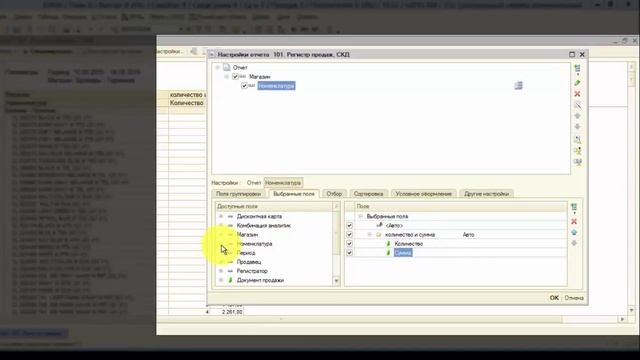
Task: Click the move down arrow beside structure tree
Action: point(577,127)
